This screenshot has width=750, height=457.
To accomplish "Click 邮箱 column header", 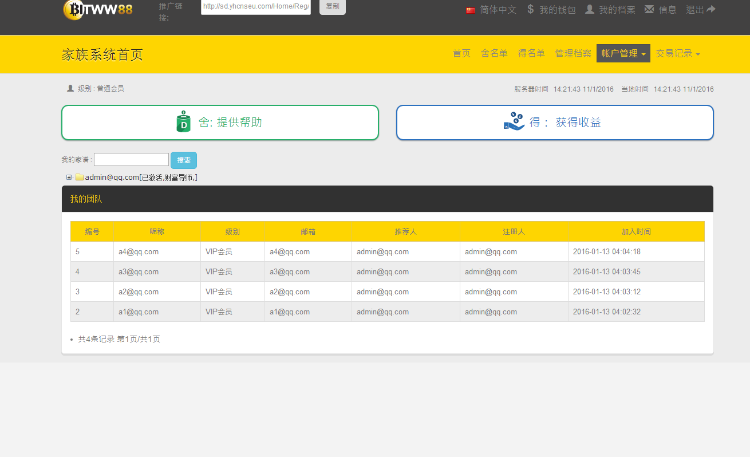I will (x=308, y=232).
